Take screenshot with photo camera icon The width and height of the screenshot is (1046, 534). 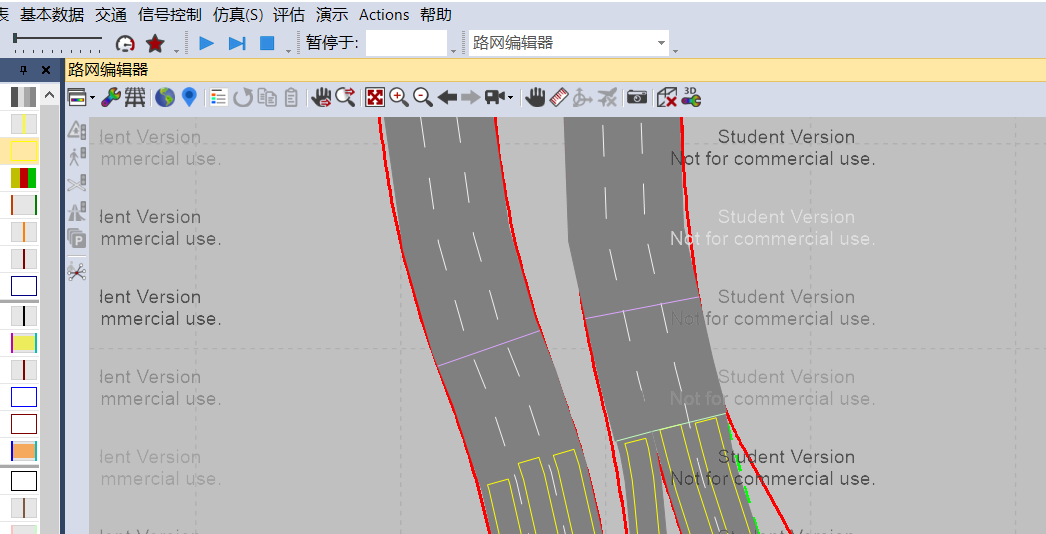[636, 97]
